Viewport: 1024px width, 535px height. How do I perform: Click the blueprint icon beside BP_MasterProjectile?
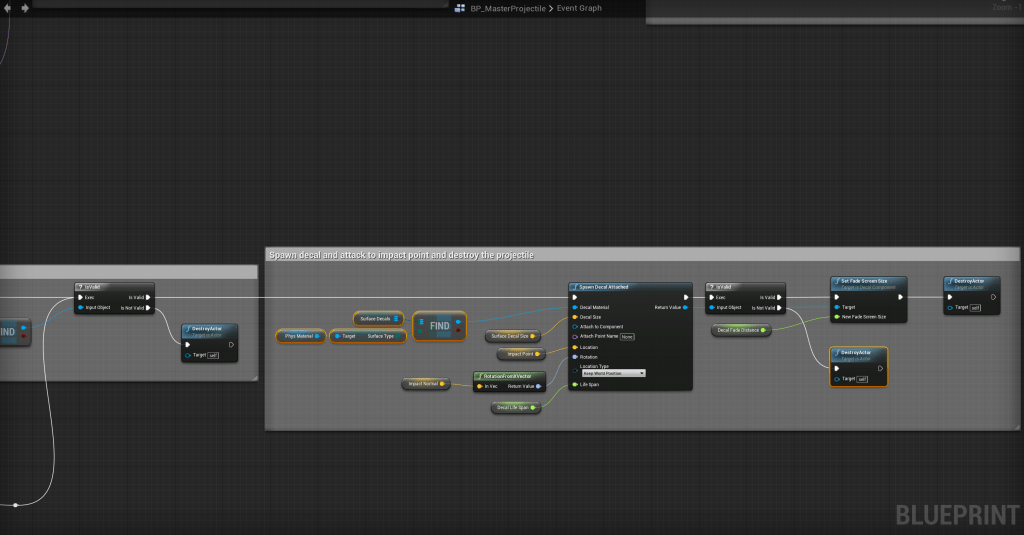(x=459, y=8)
